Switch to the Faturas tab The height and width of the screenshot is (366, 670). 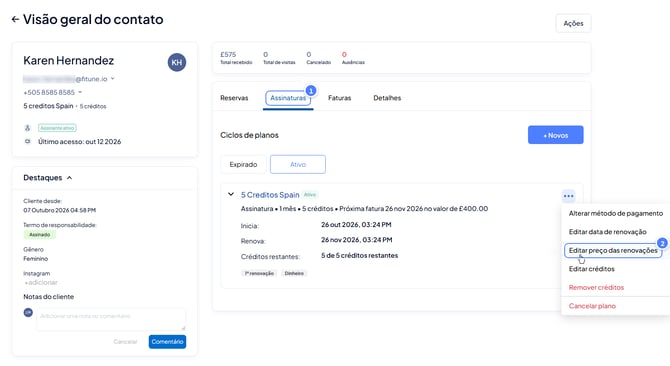click(x=340, y=98)
